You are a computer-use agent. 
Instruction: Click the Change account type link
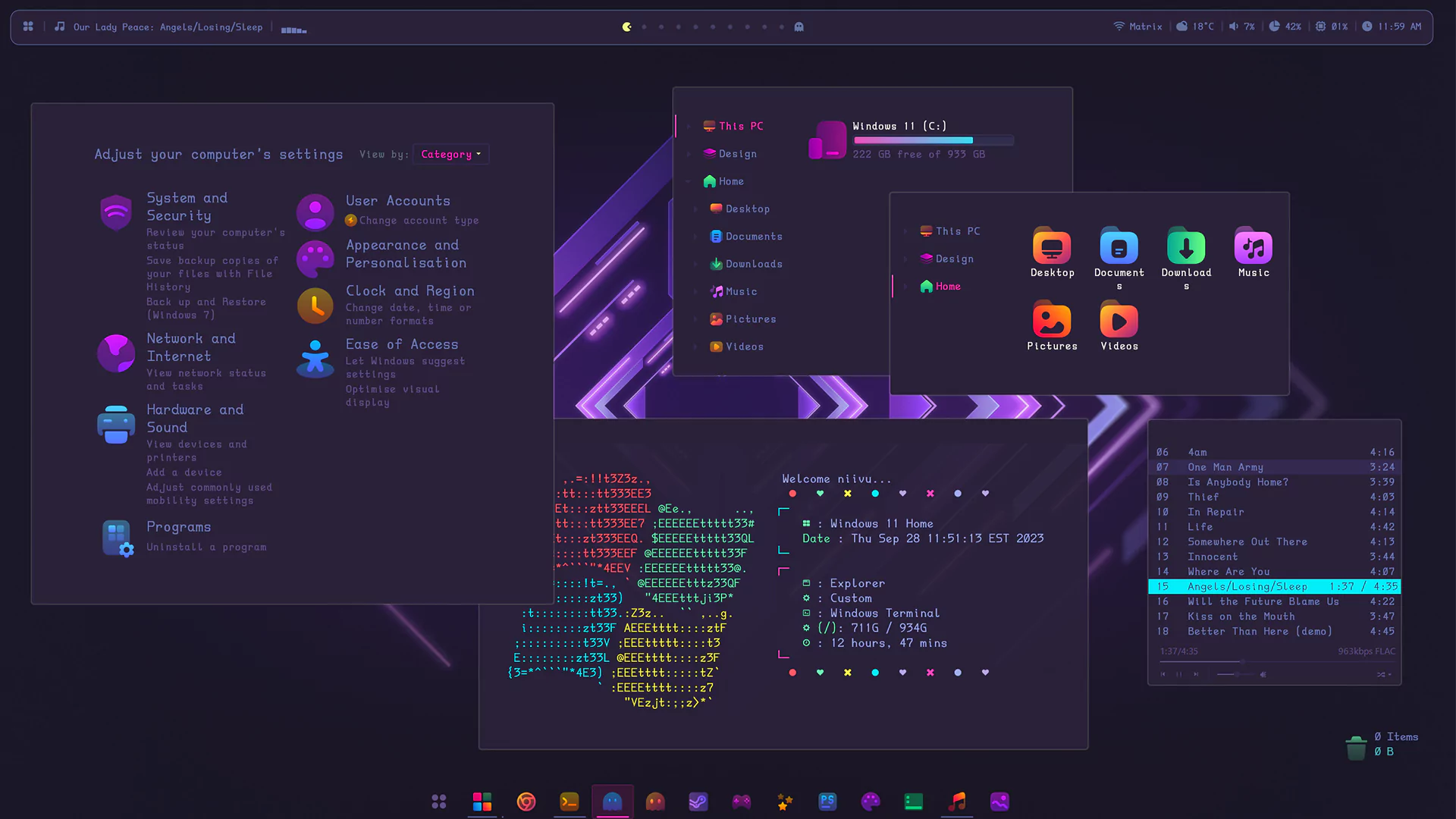(x=419, y=220)
